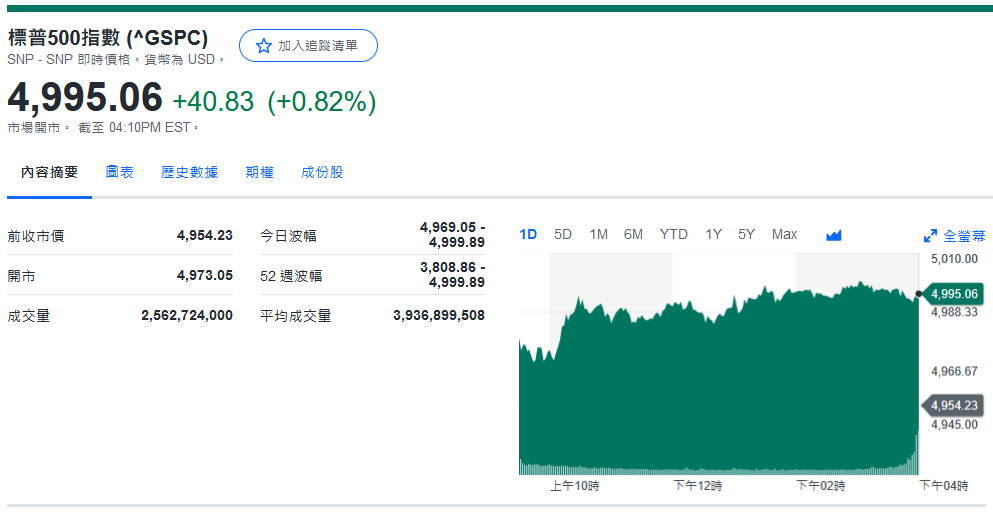
Task: Select the 內容摘要 tab
Action: [x=49, y=172]
